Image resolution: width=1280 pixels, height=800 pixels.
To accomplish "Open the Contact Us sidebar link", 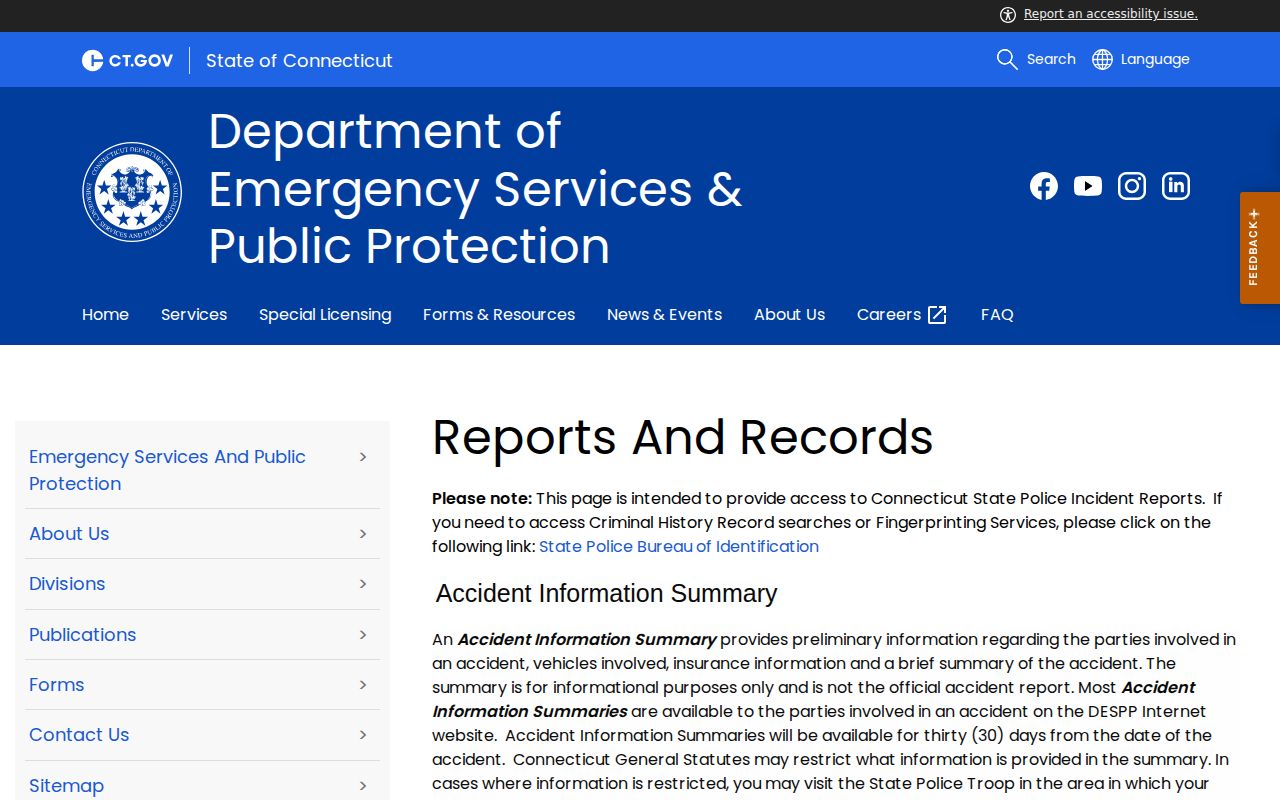I will pos(79,735).
